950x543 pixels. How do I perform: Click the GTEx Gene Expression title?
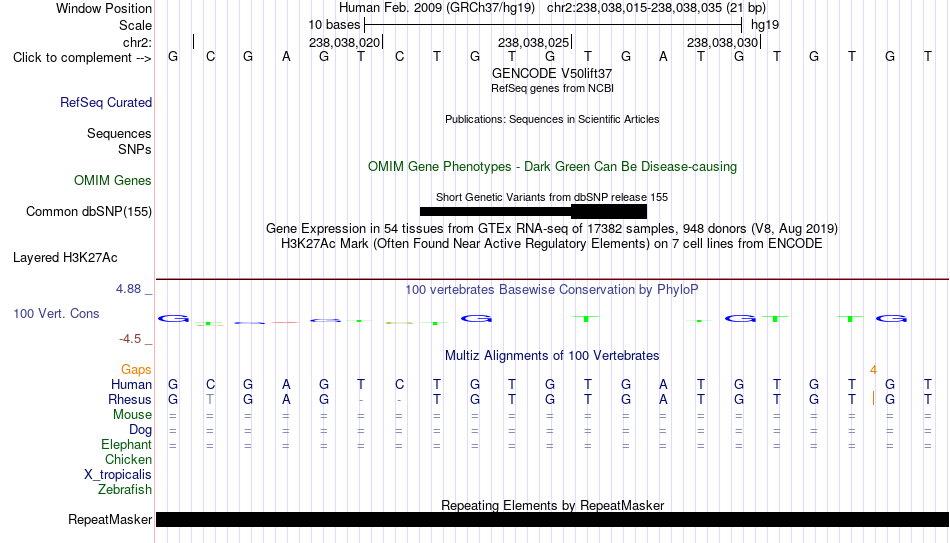[x=552, y=228]
